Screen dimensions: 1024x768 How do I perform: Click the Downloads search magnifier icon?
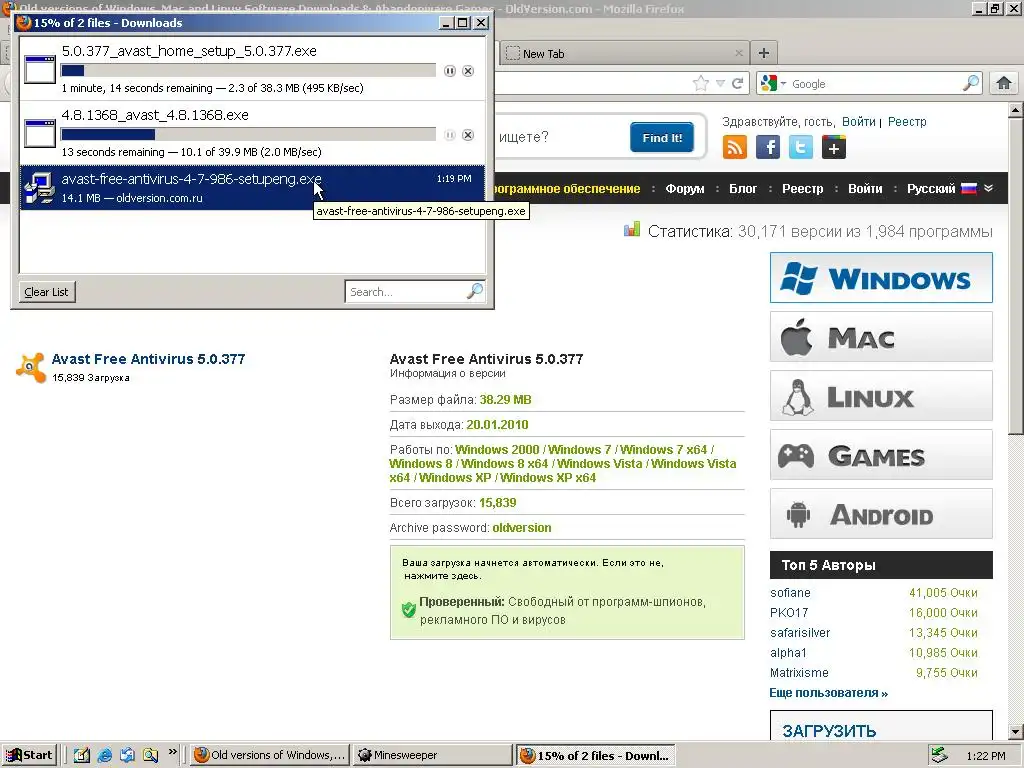[475, 291]
